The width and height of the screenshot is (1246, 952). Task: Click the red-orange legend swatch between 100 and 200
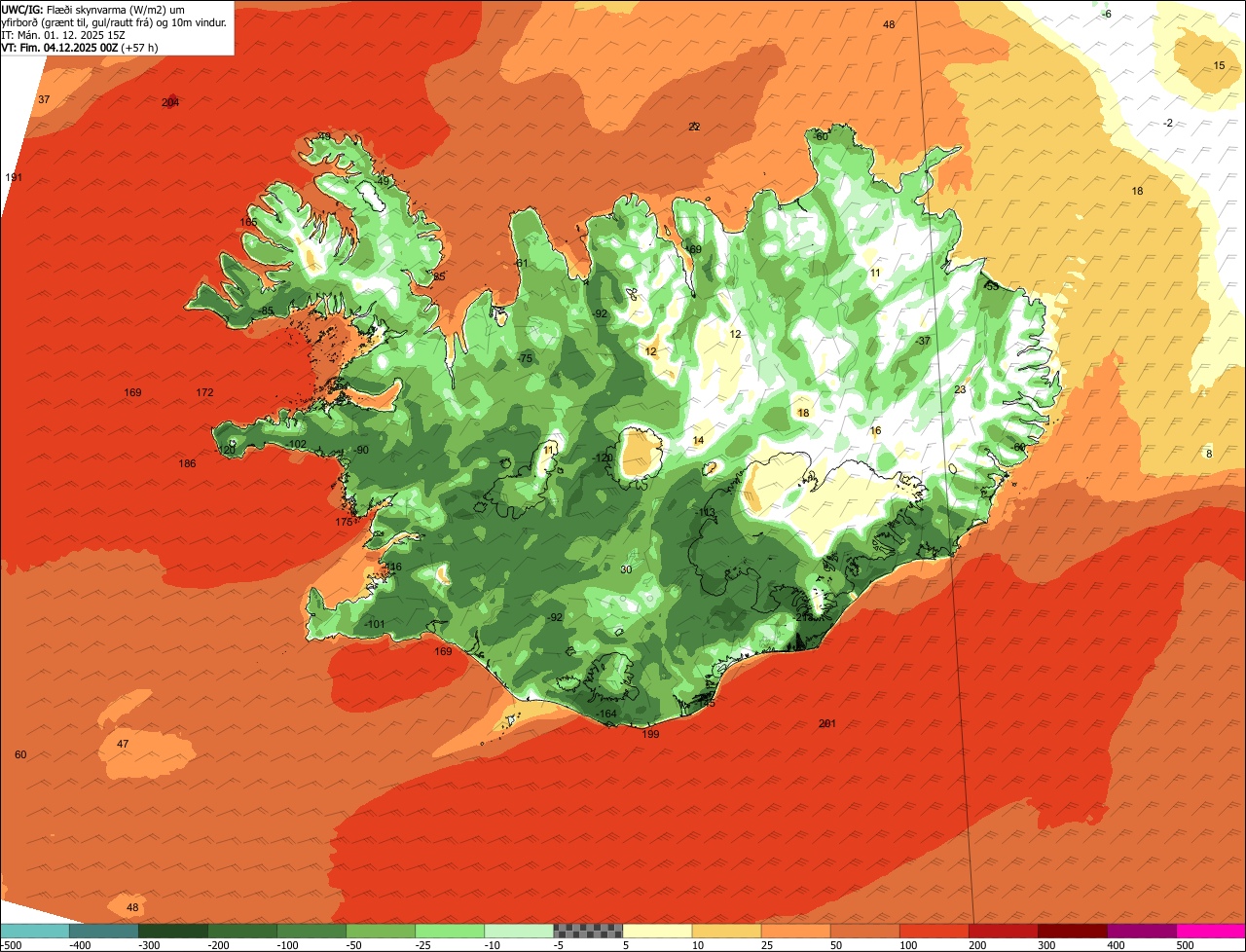(934, 931)
